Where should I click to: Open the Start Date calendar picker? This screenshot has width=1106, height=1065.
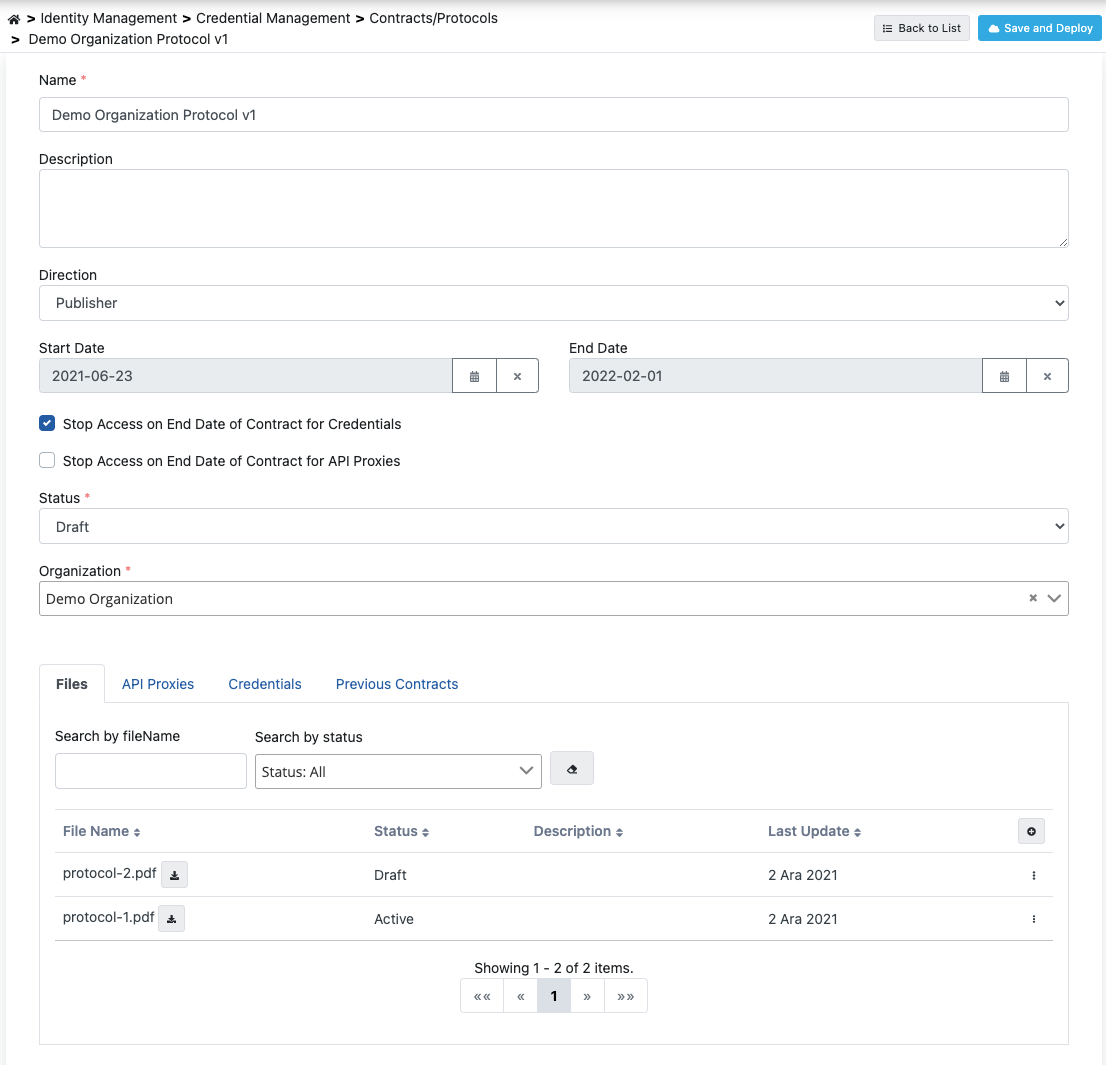pos(474,376)
